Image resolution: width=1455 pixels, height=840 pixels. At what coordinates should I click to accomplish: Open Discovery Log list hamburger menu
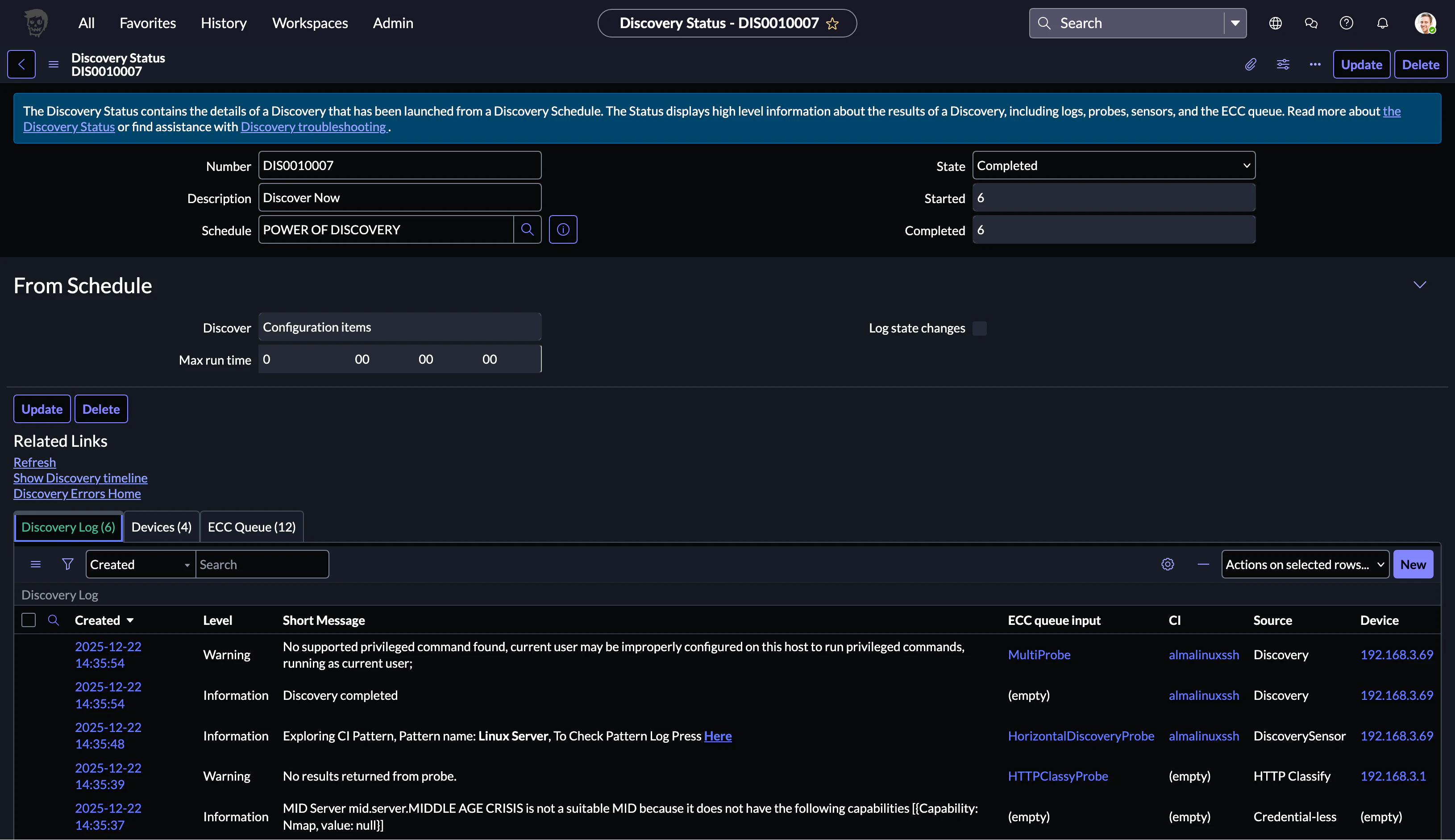click(36, 564)
